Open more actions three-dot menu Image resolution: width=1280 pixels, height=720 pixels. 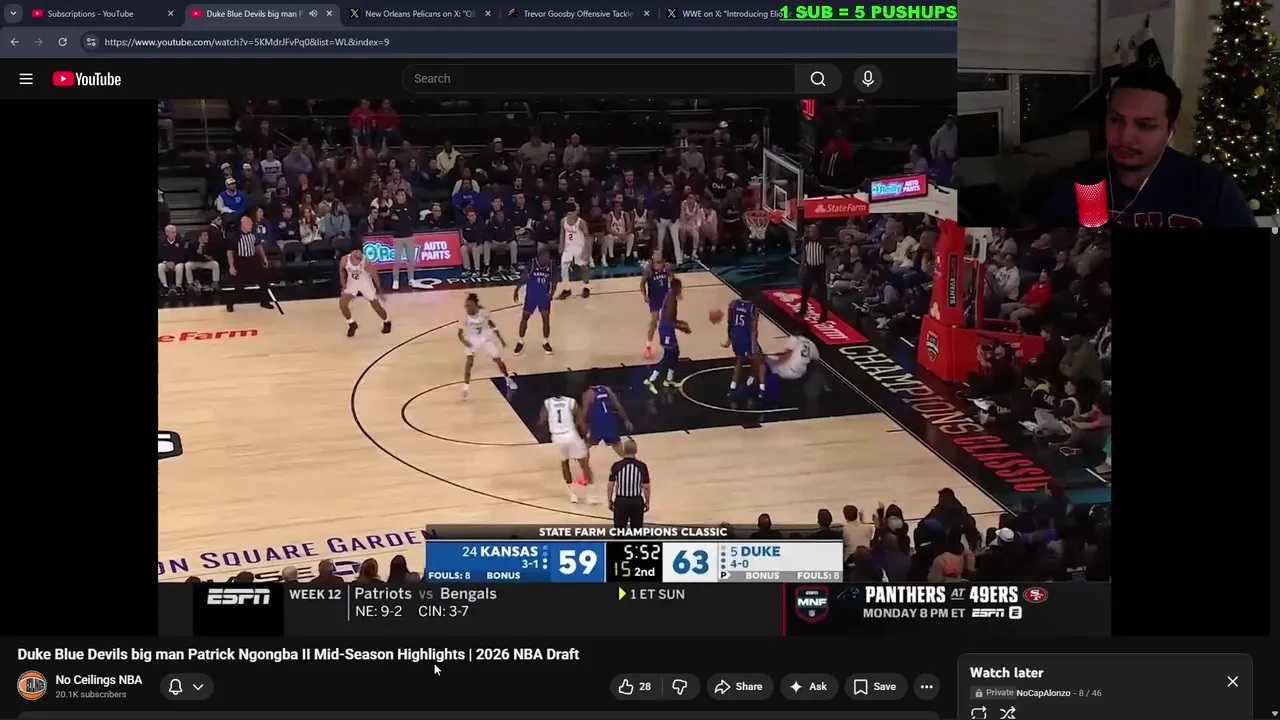927,687
